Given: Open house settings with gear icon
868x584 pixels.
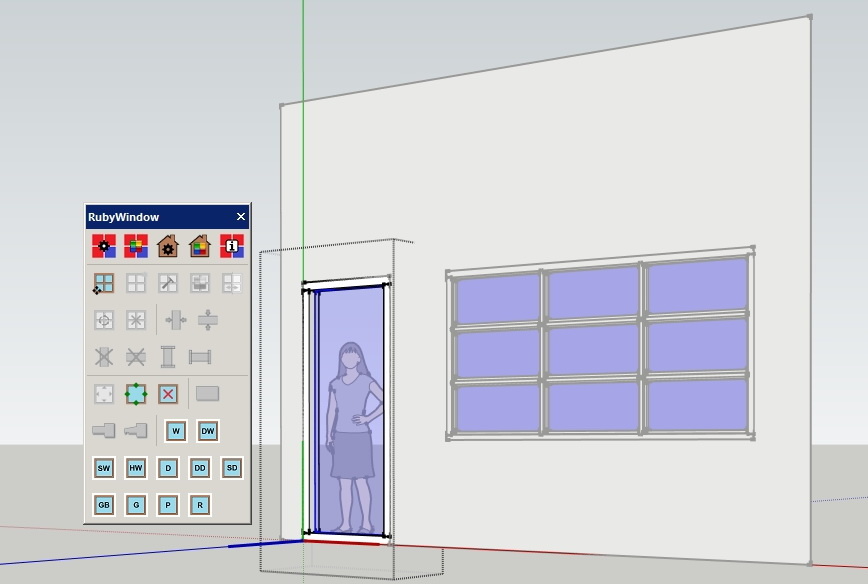Looking at the screenshot, I should tap(168, 246).
